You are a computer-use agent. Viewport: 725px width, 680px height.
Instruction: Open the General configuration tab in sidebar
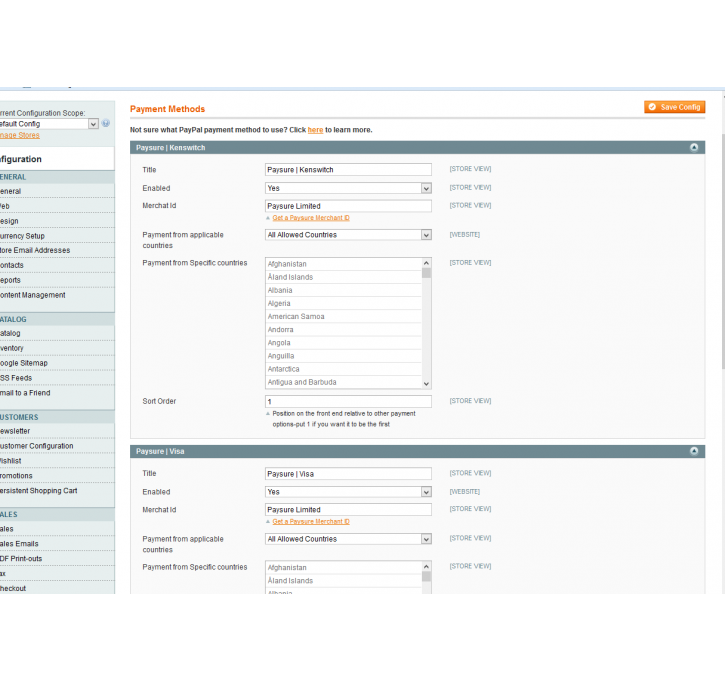tap(57, 191)
